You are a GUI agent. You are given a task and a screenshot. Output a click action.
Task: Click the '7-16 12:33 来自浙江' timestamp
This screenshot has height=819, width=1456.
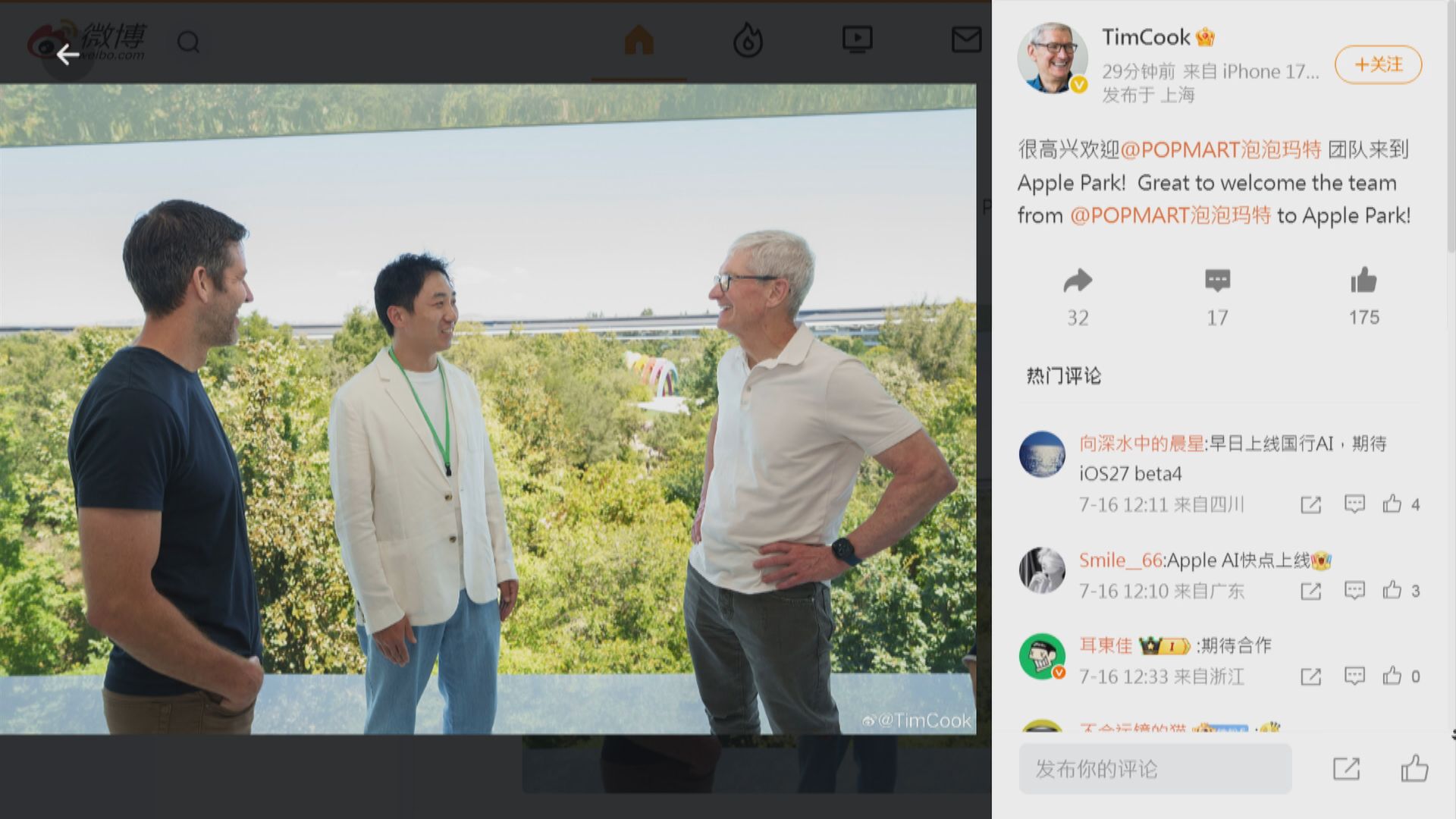[x=1162, y=676]
